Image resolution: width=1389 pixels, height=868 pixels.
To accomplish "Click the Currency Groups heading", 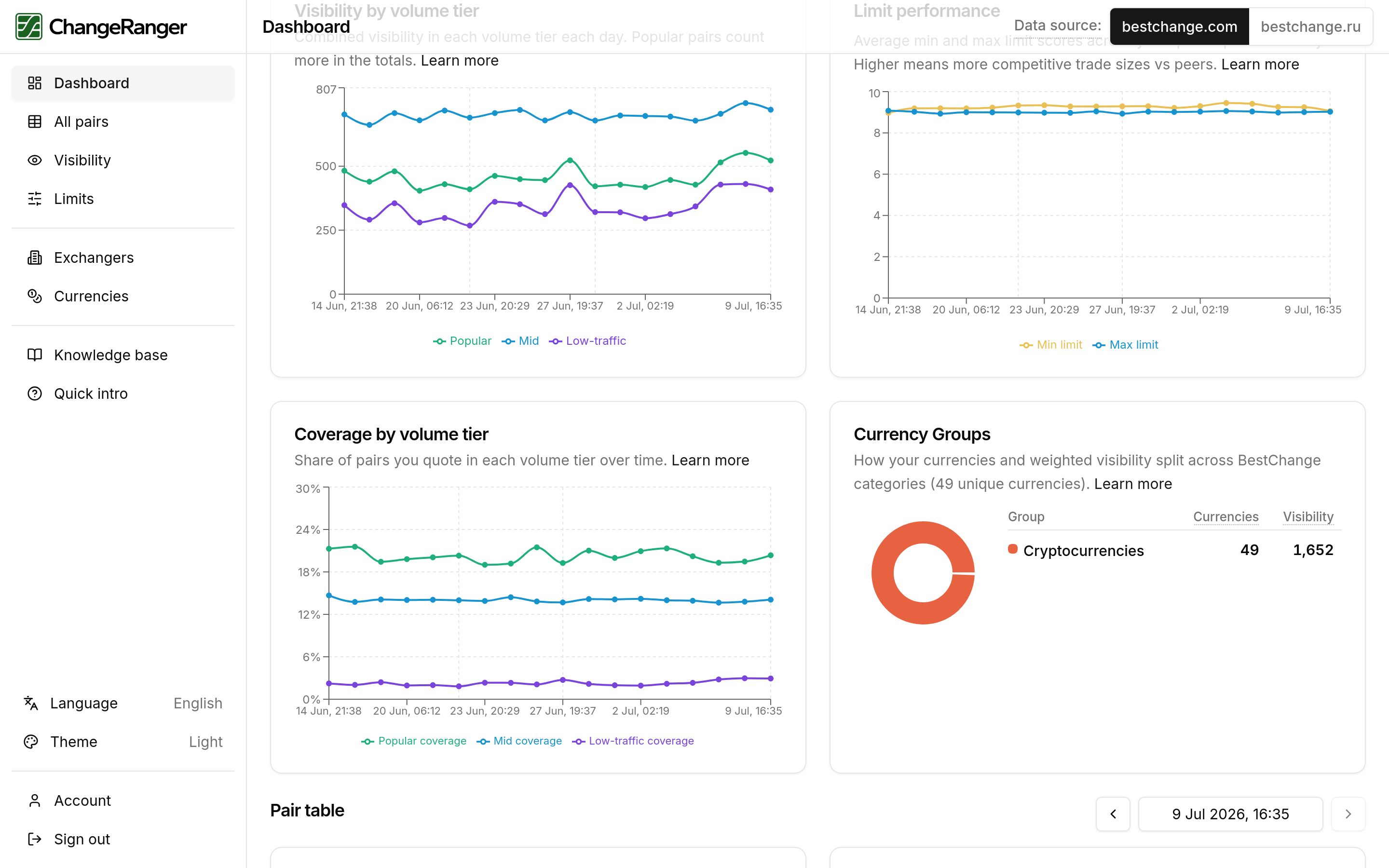I will coord(922,434).
